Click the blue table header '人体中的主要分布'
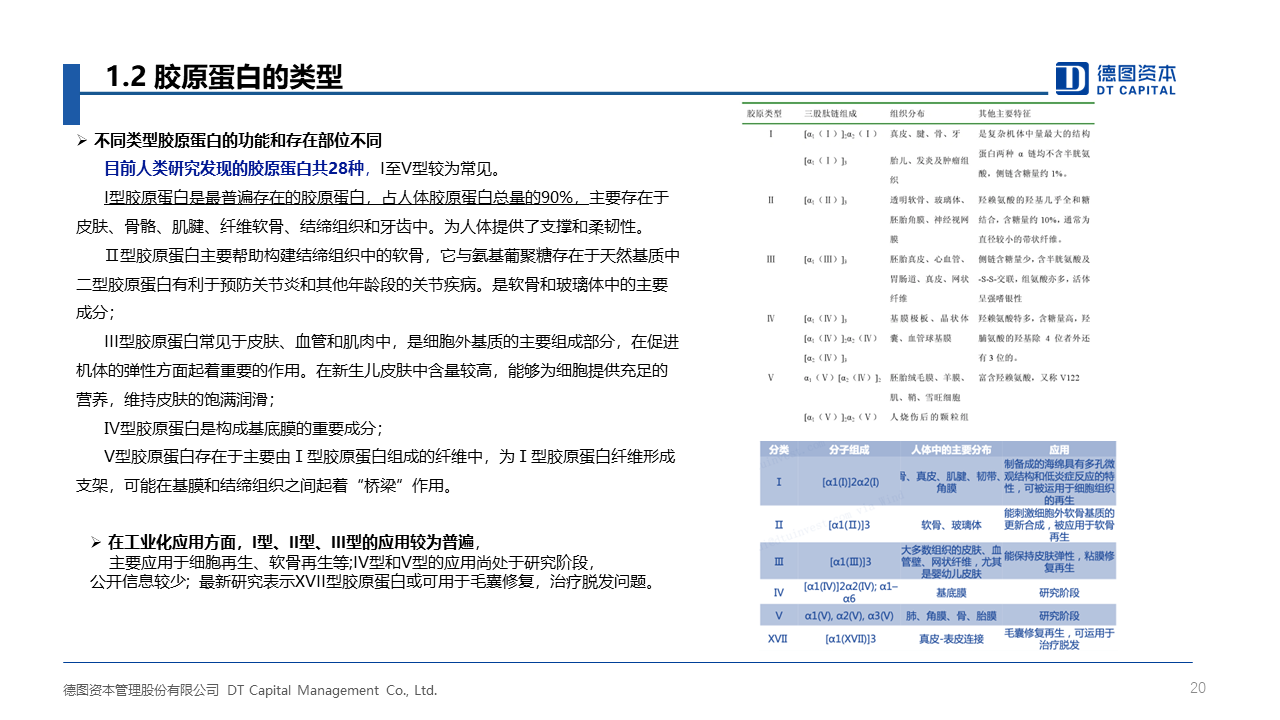Image resolution: width=1280 pixels, height=720 pixels. [951, 449]
